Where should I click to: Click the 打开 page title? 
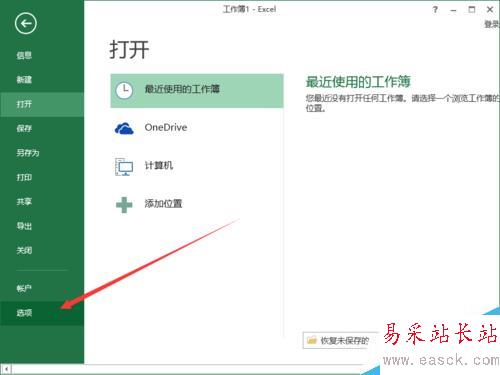pos(129,50)
